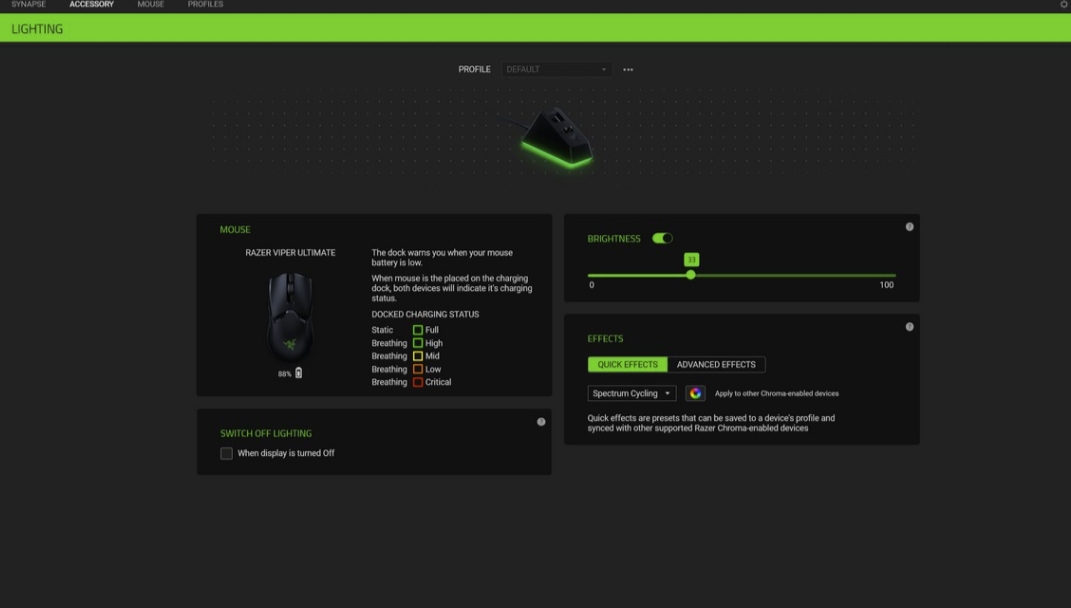This screenshot has width=1071, height=608.
Task: Click the orange Low status color swatch
Action: click(417, 369)
